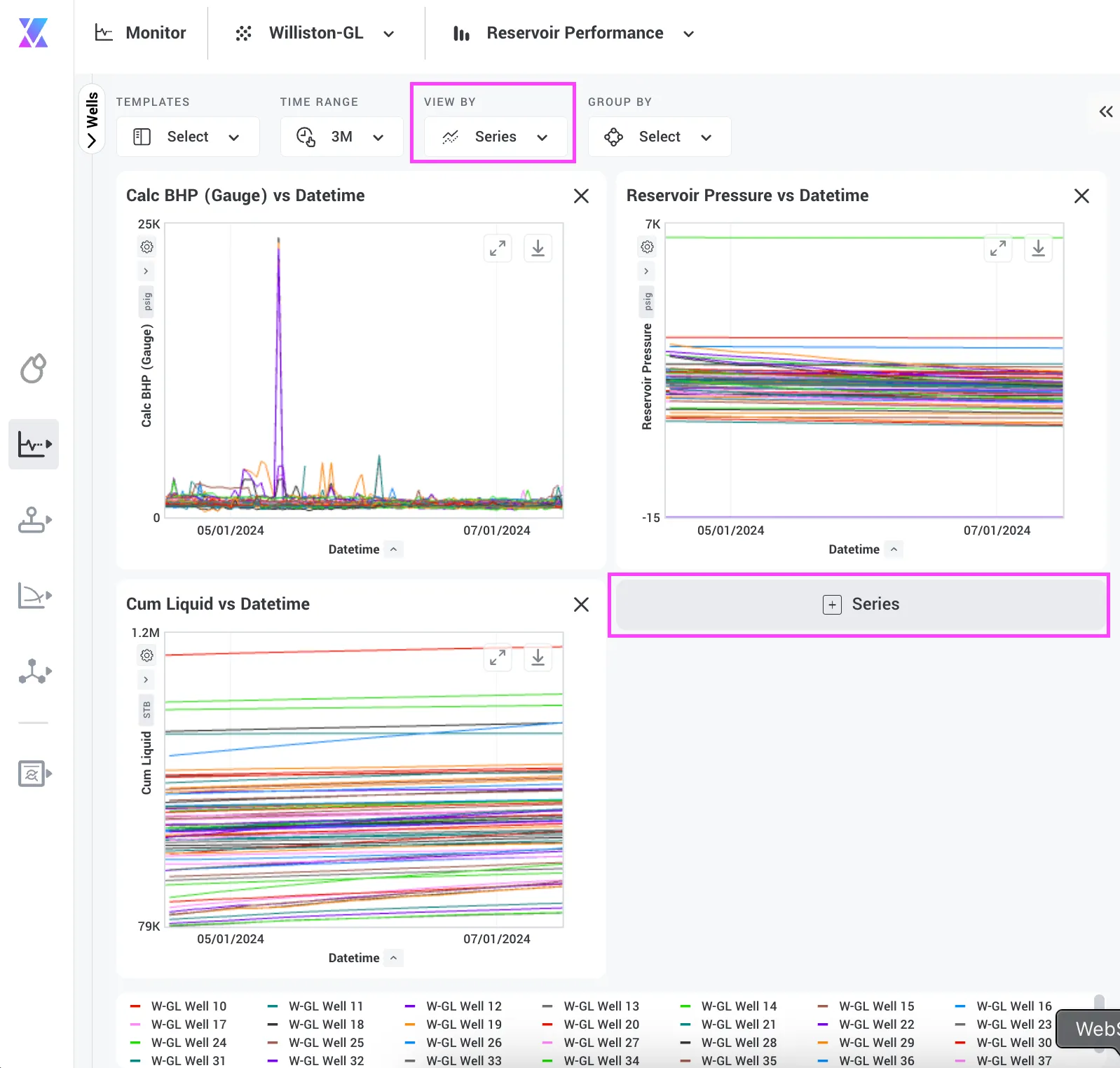The height and width of the screenshot is (1068, 1120).
Task: Download the Cum Liquid chart
Action: click(x=538, y=657)
